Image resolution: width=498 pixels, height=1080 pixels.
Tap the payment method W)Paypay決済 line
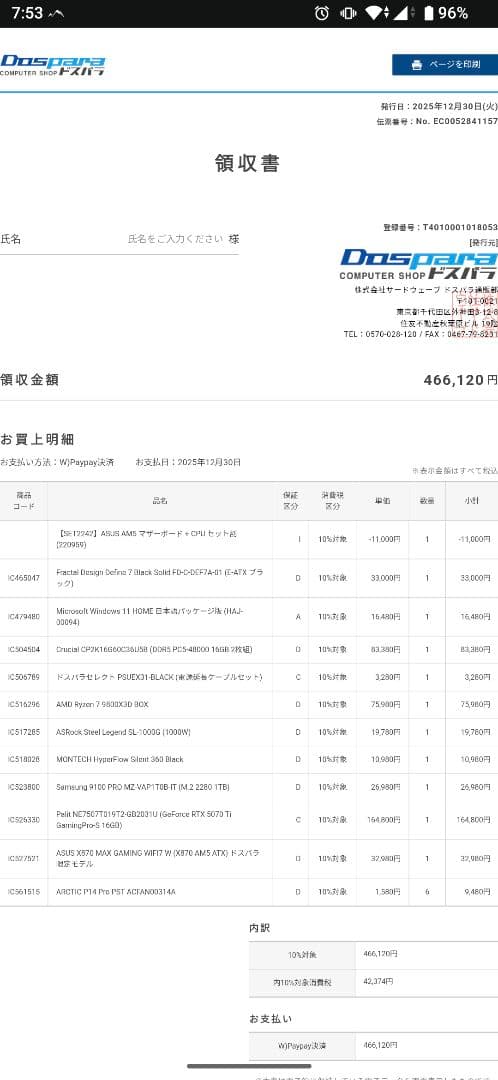click(57, 462)
